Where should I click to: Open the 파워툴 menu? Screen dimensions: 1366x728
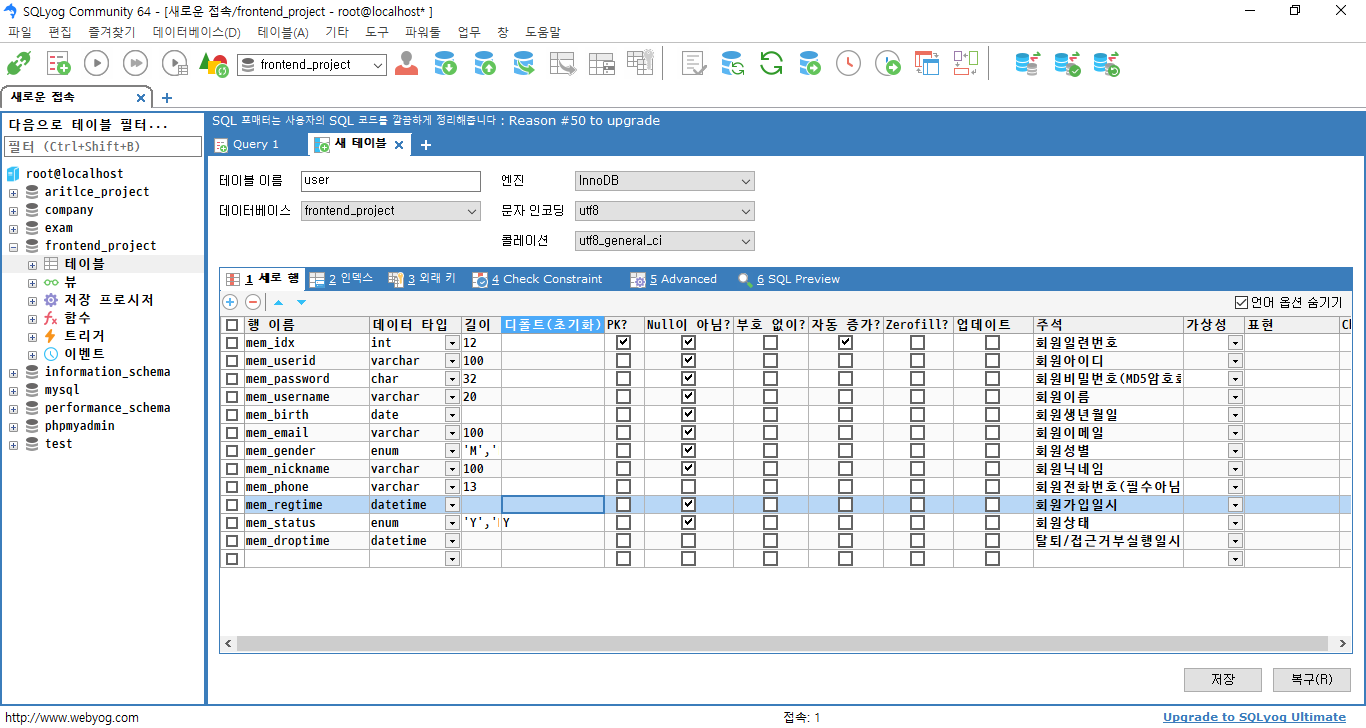tap(422, 32)
